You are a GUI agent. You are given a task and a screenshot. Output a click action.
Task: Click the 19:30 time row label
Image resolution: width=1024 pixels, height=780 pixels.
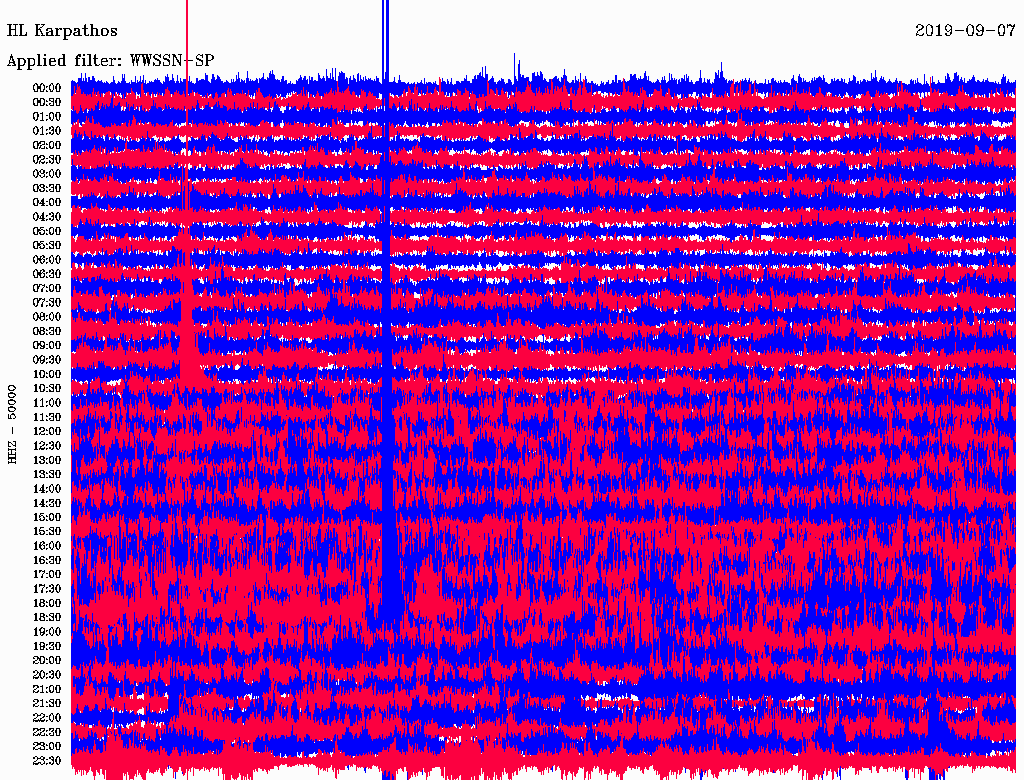(x=47, y=646)
